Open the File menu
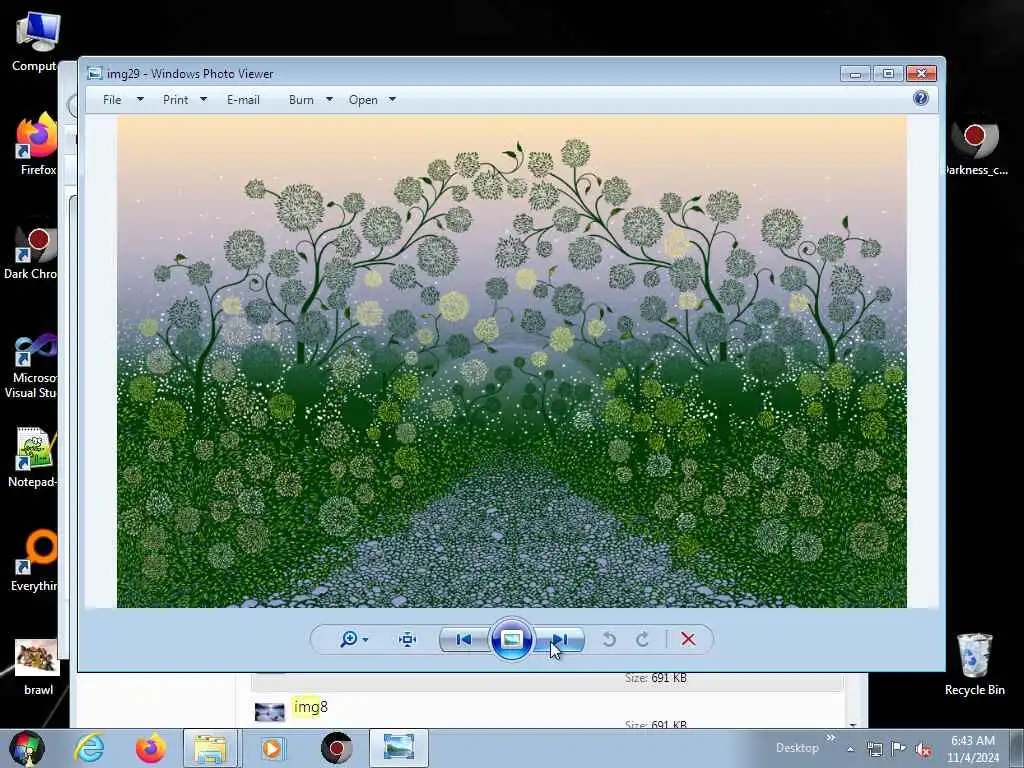Viewport: 1024px width, 768px height. [x=112, y=100]
